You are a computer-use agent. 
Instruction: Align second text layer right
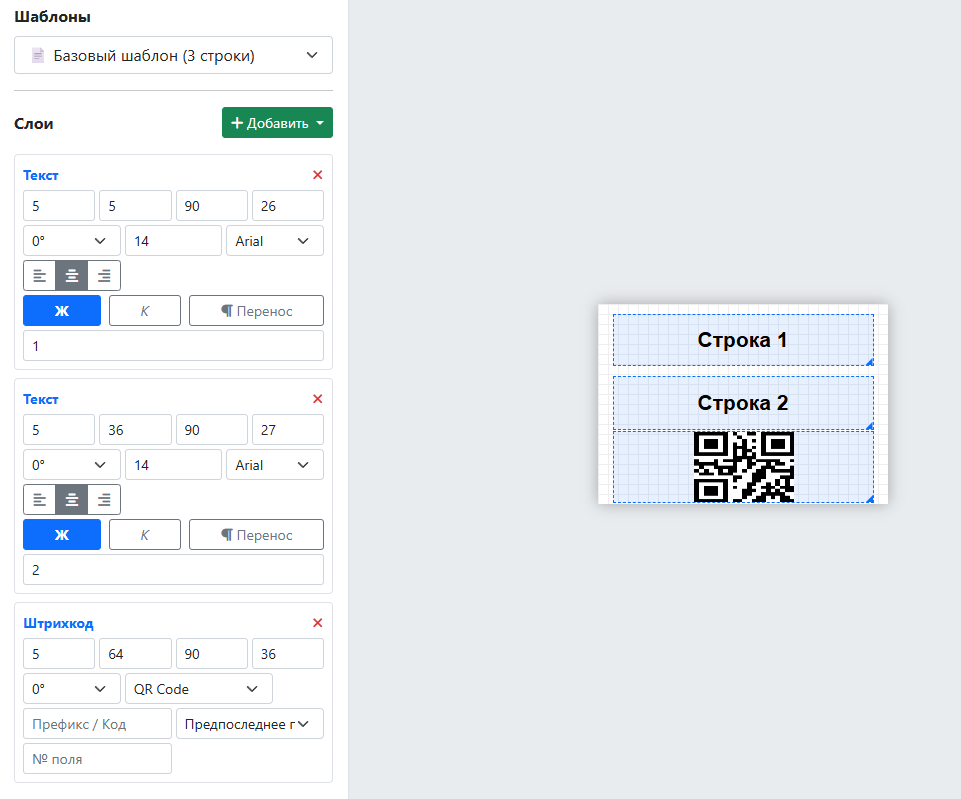[x=104, y=499]
